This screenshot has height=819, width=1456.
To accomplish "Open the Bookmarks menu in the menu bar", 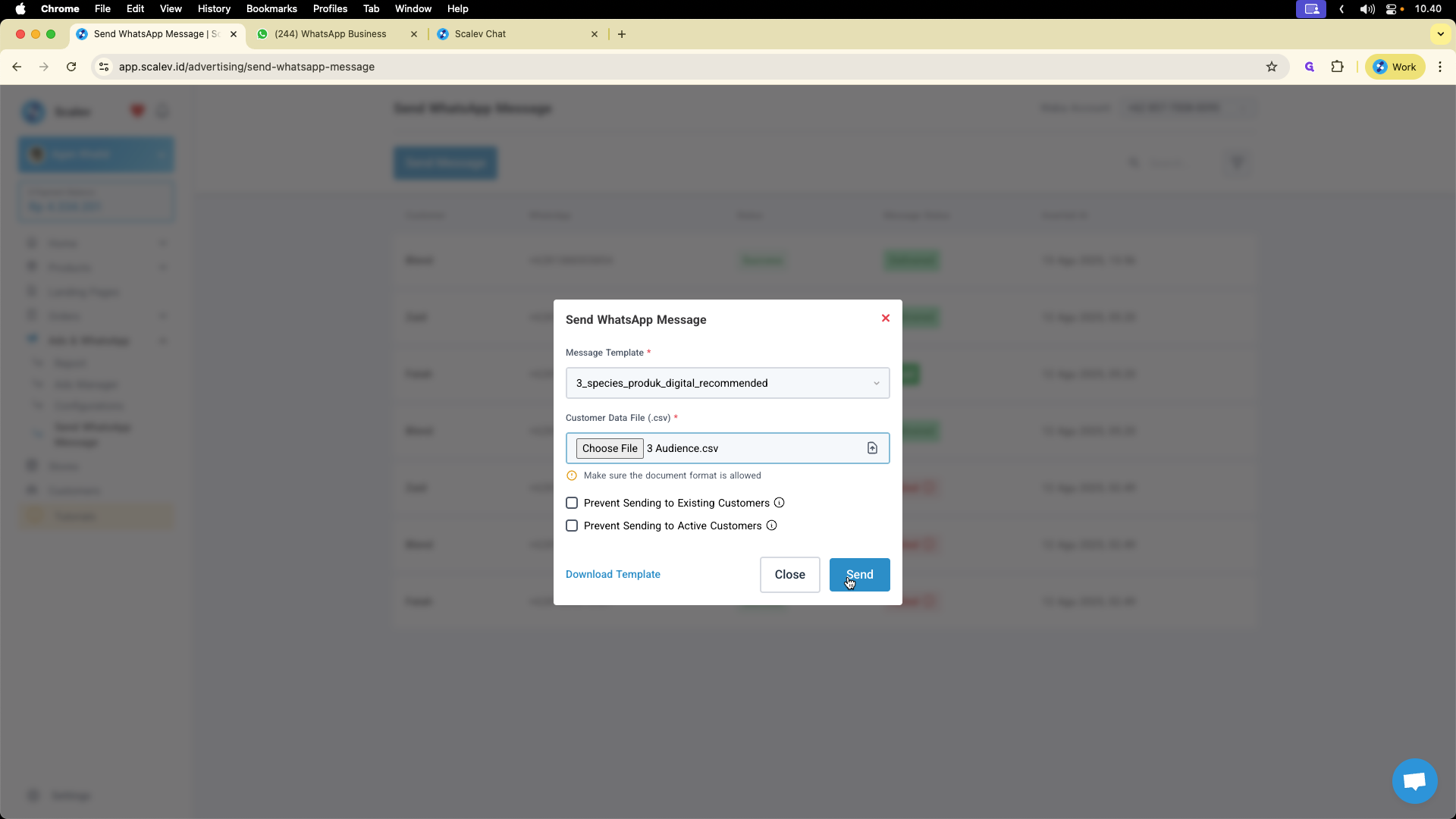I will point(271,8).
